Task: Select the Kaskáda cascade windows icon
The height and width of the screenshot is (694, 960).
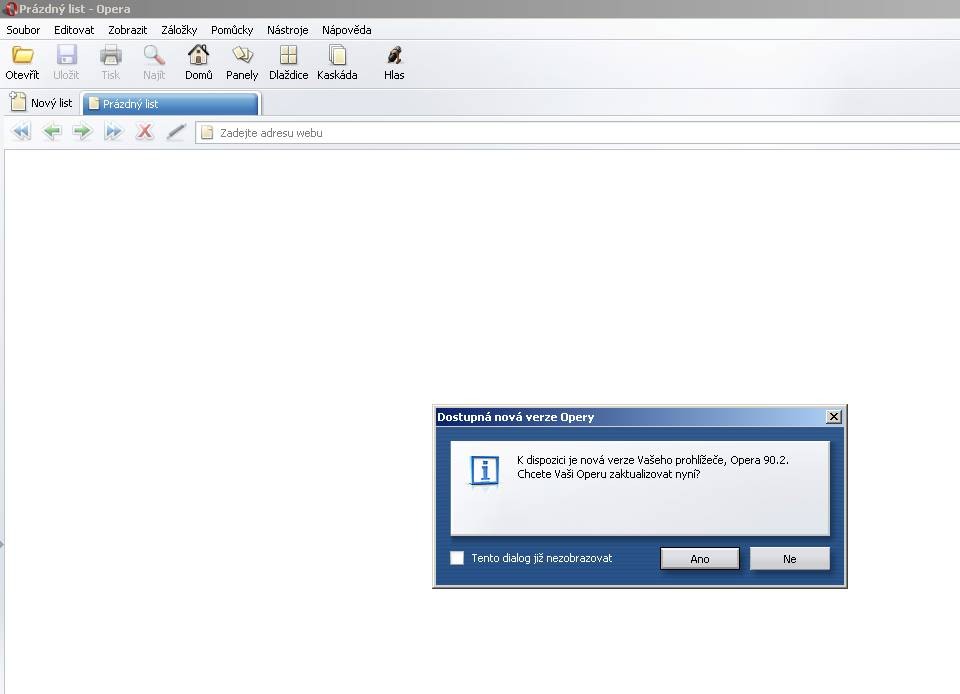Action: (x=337, y=56)
